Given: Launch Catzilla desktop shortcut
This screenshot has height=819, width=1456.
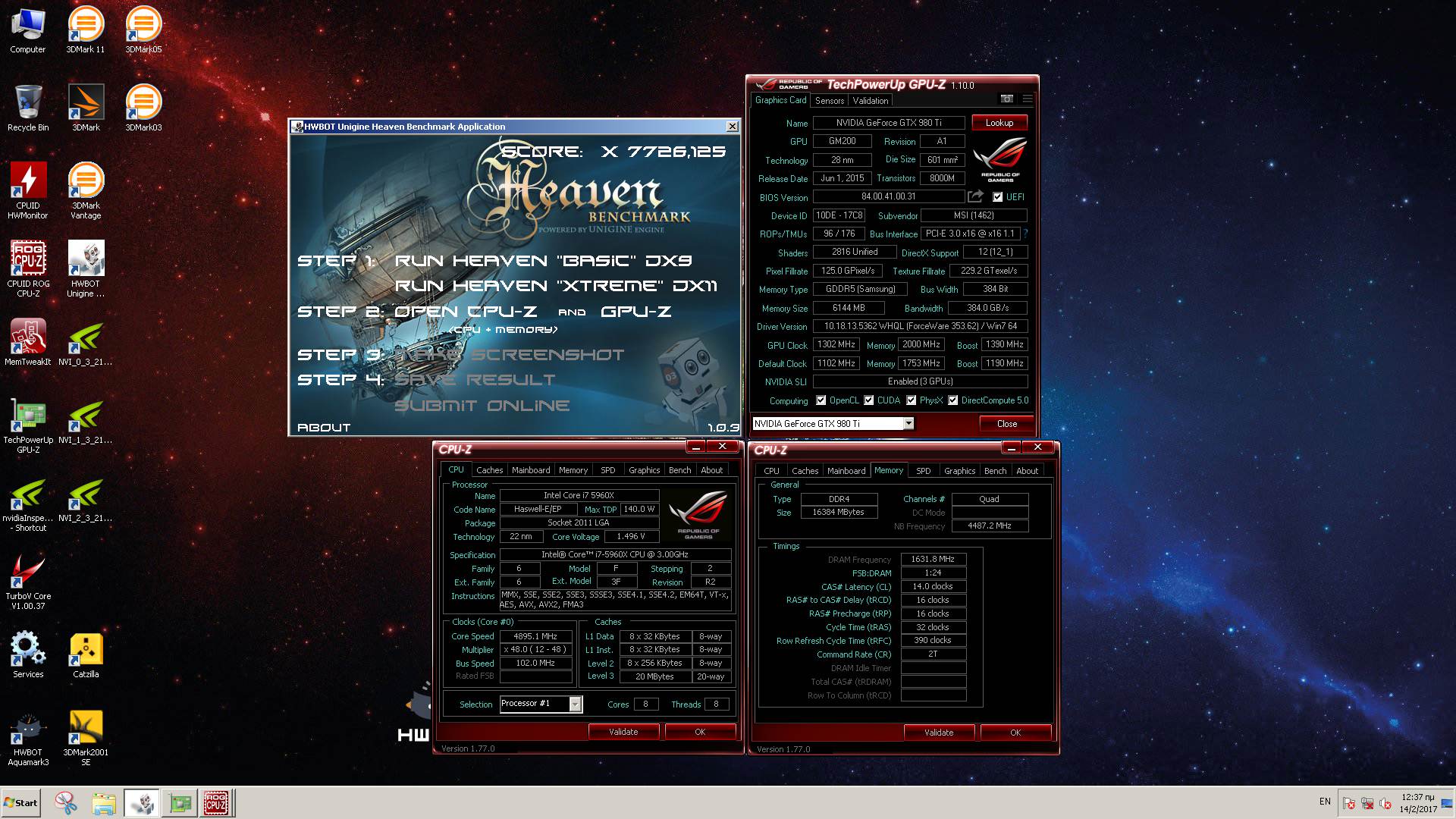Looking at the screenshot, I should click(86, 655).
